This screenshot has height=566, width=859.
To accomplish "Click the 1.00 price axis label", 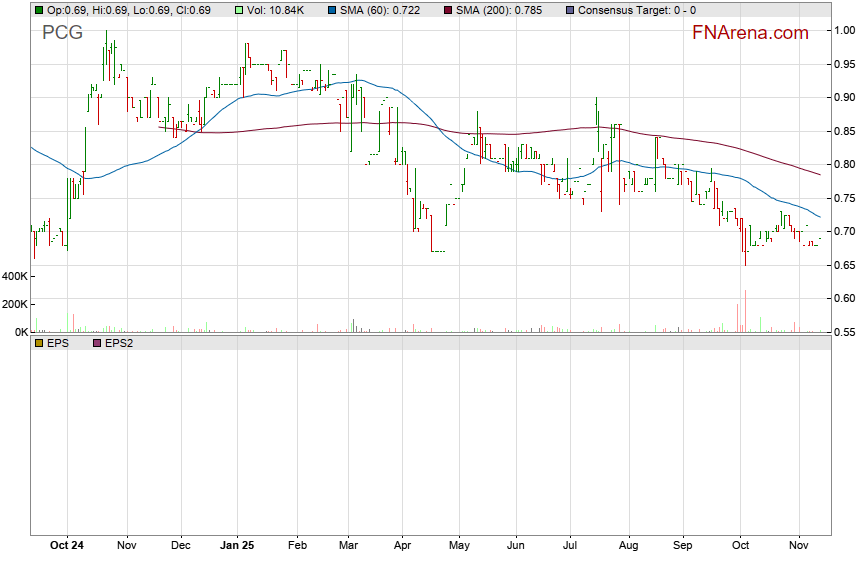I will pyautogui.click(x=844, y=31).
